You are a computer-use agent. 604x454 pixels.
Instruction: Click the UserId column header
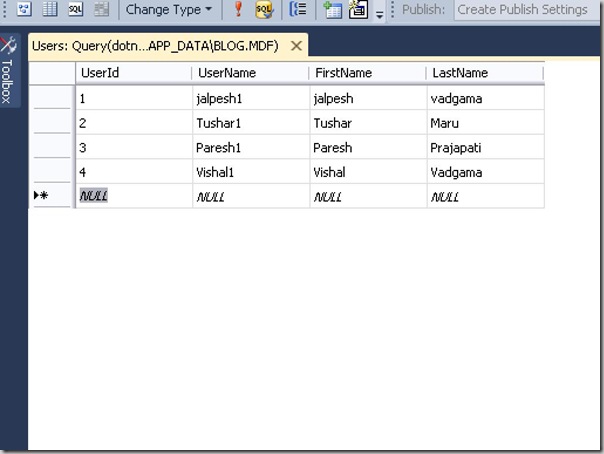coord(134,73)
